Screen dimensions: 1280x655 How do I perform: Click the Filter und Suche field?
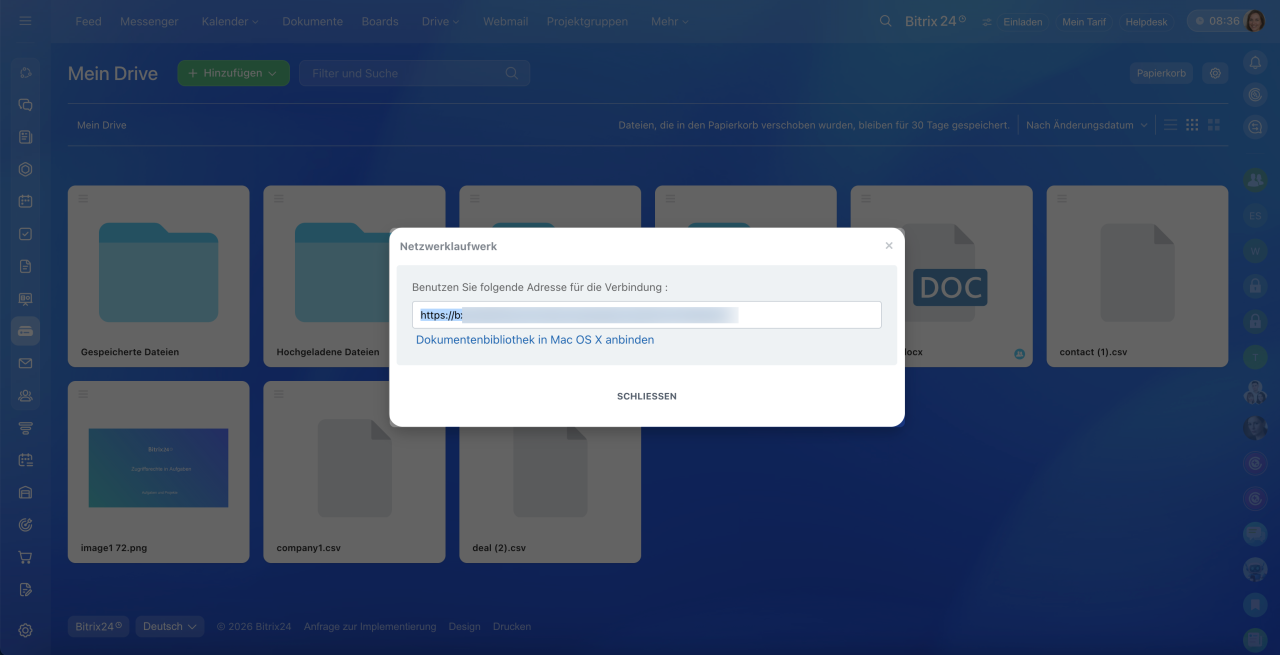414,73
